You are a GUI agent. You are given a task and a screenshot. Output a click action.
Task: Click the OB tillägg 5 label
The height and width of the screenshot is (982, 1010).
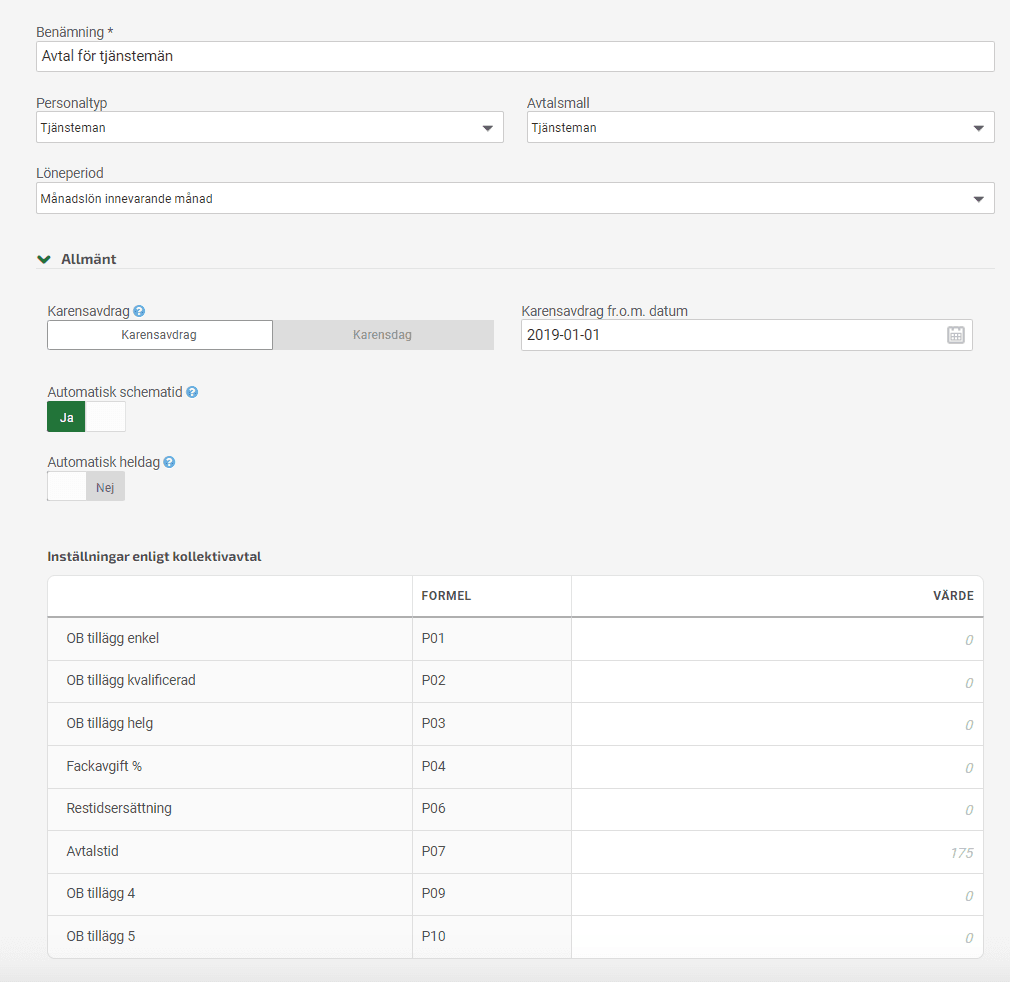pos(100,936)
